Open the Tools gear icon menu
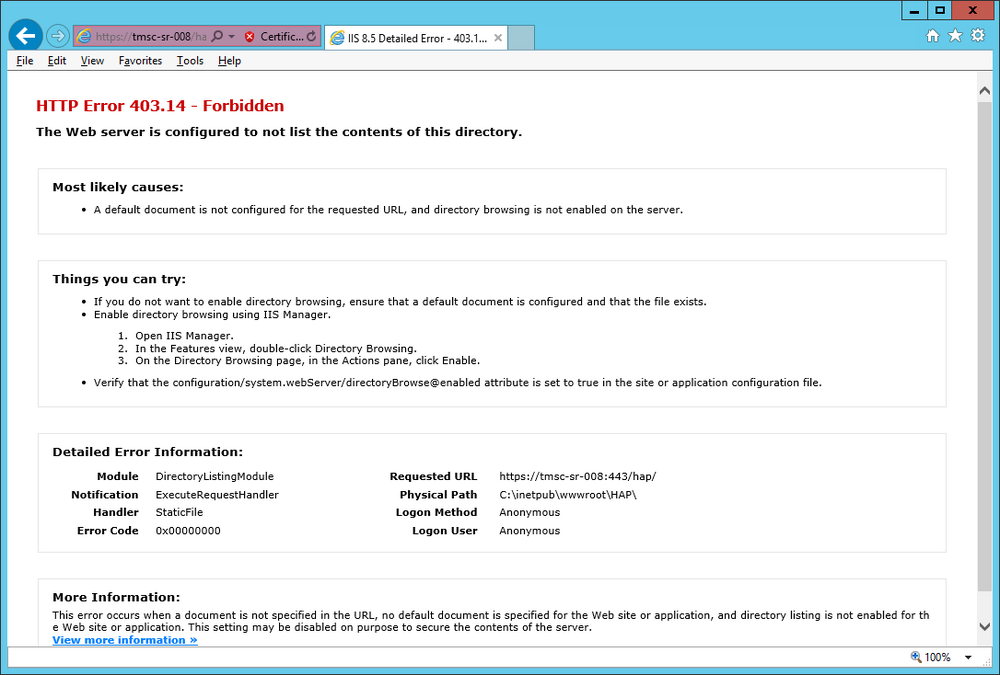The width and height of the screenshot is (1000, 675). click(977, 36)
